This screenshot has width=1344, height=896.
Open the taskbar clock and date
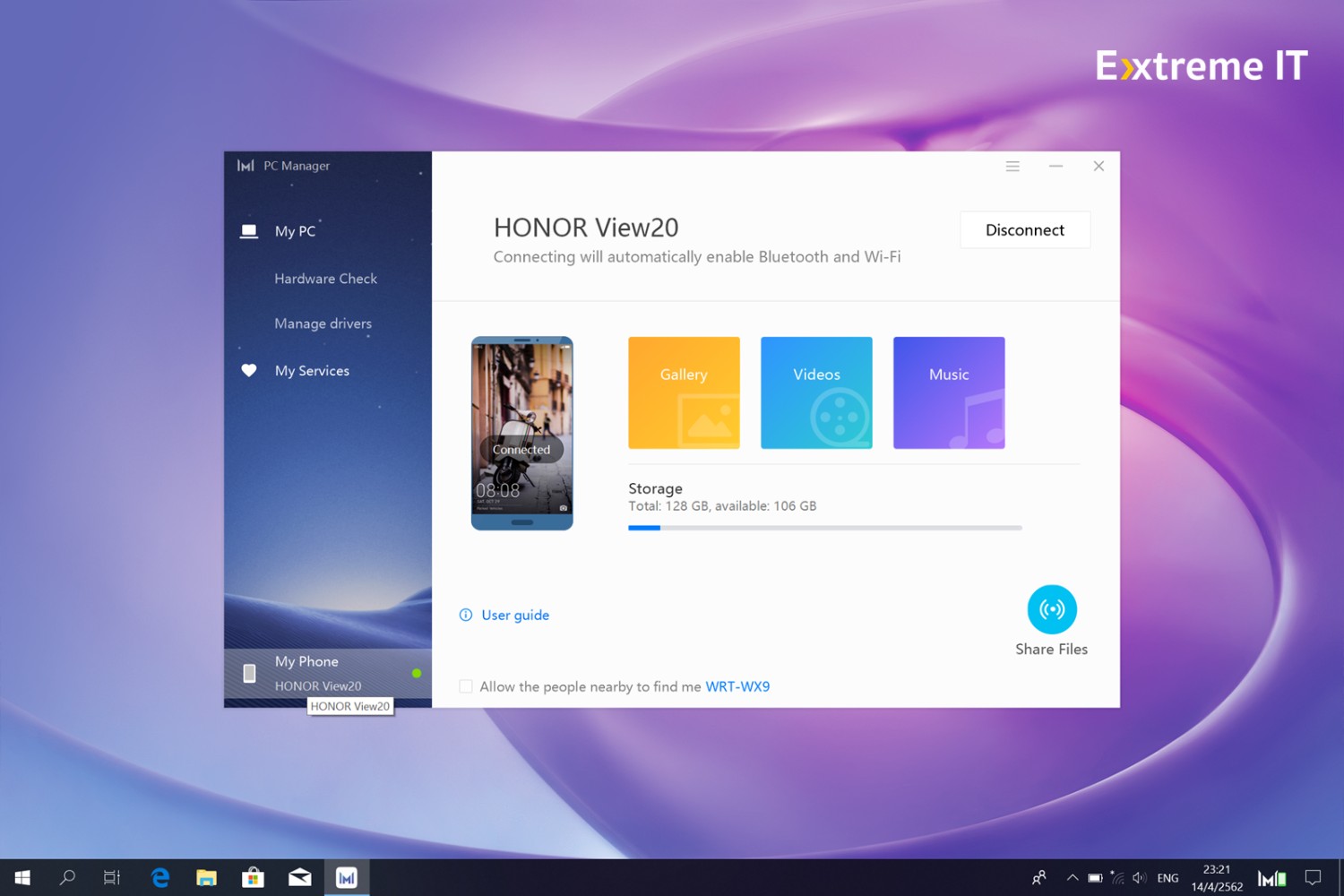coord(1217,878)
